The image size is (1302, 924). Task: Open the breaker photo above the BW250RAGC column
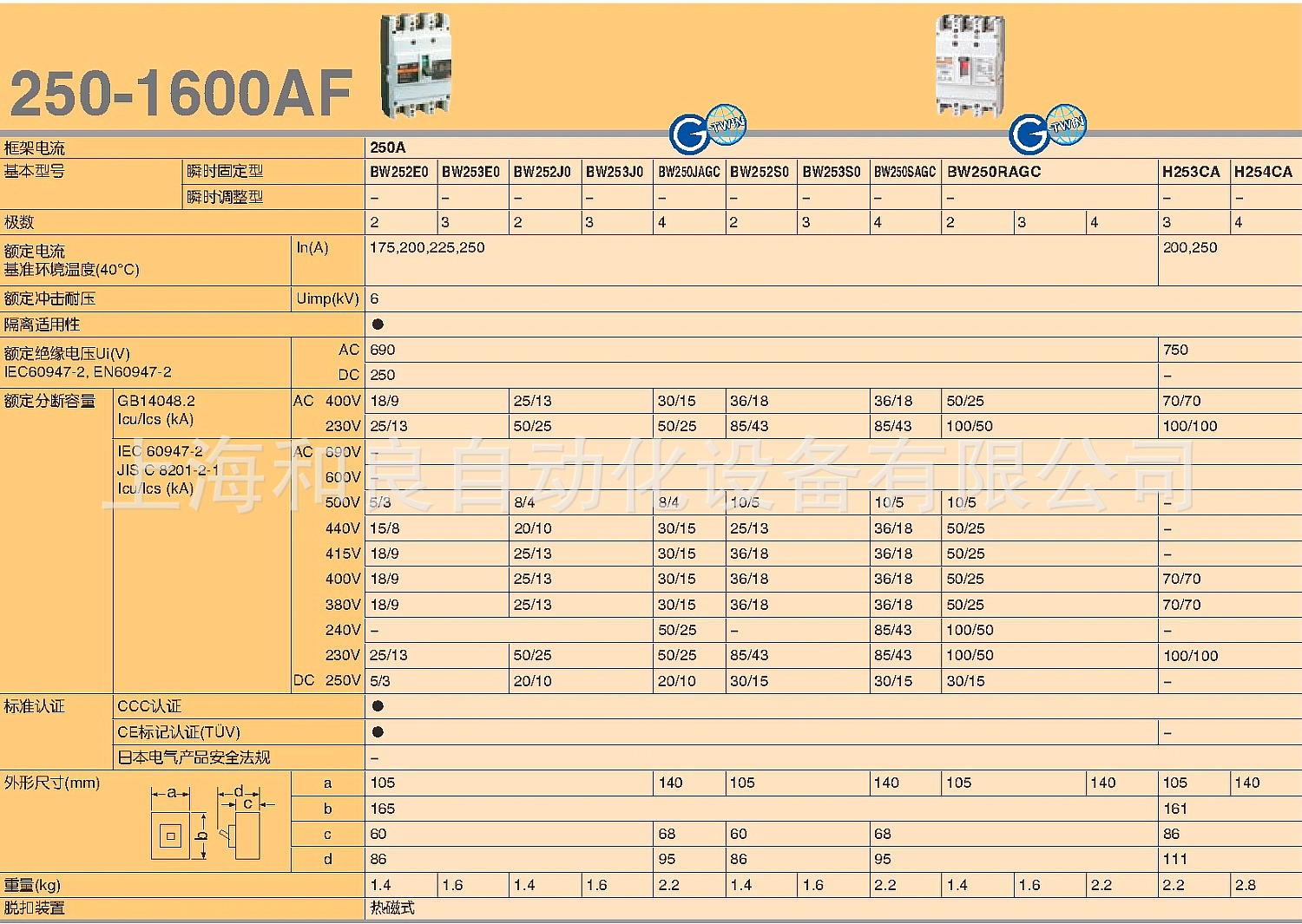click(970, 65)
